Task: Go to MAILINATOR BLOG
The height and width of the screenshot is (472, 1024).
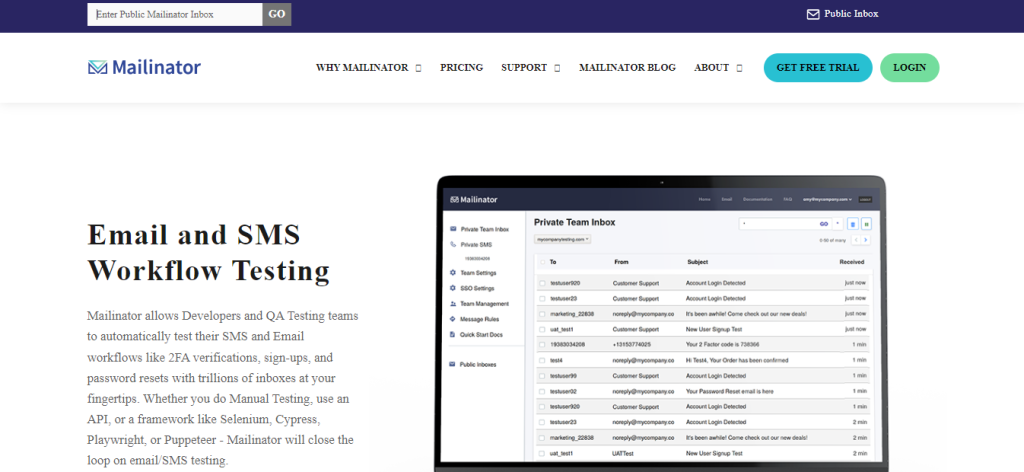Action: [x=628, y=68]
